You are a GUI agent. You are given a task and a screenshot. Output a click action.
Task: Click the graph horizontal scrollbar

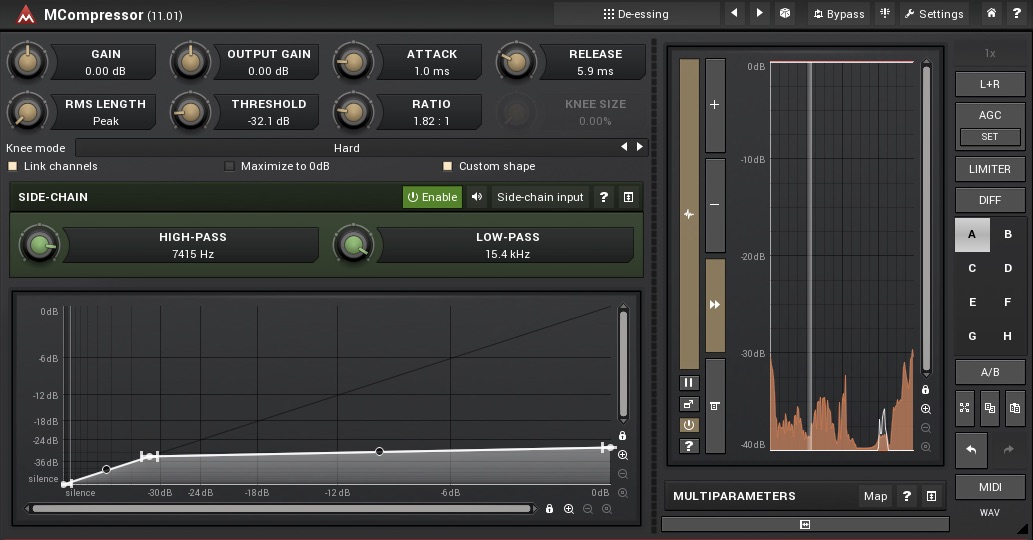point(281,508)
